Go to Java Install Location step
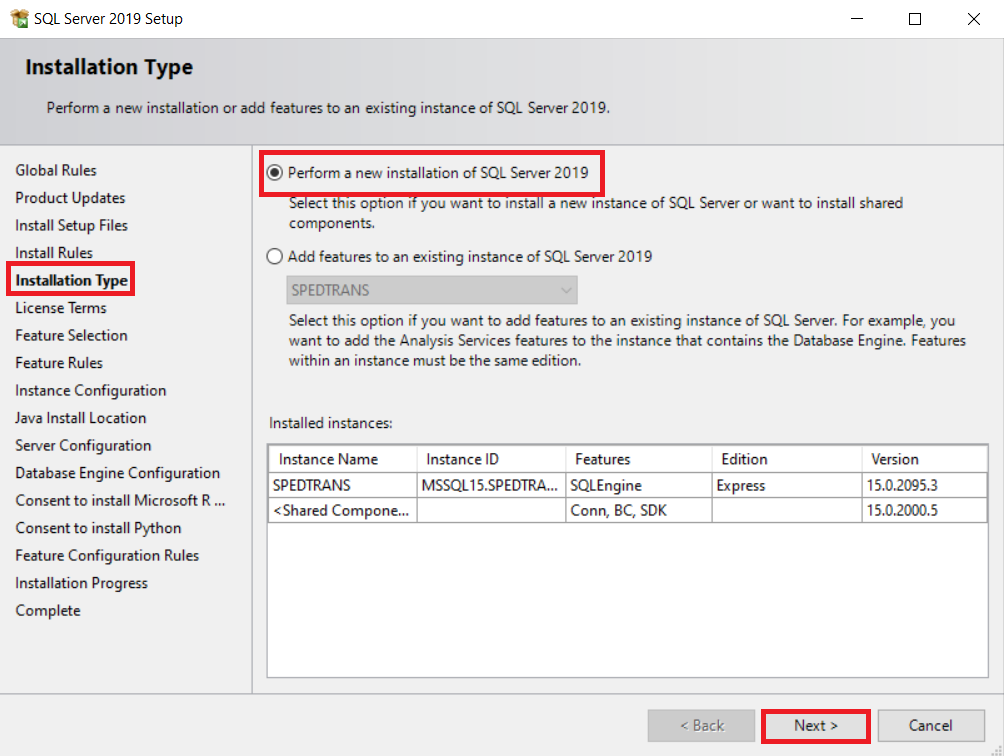The width and height of the screenshot is (1004, 756). click(81, 418)
